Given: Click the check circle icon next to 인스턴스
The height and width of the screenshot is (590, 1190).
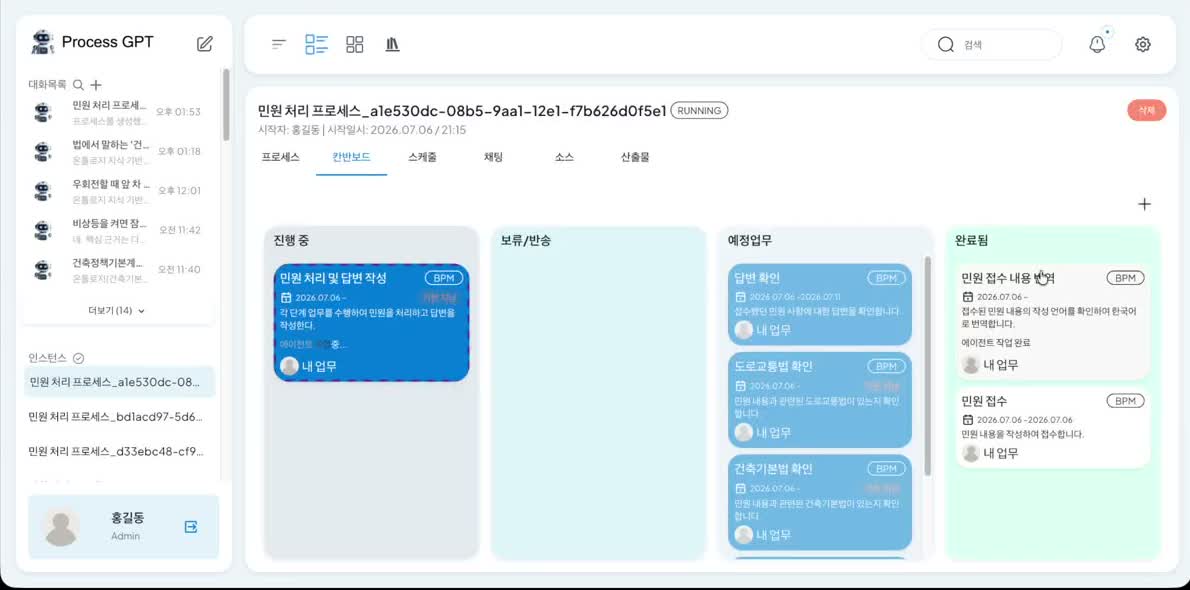Looking at the screenshot, I should click(78, 358).
